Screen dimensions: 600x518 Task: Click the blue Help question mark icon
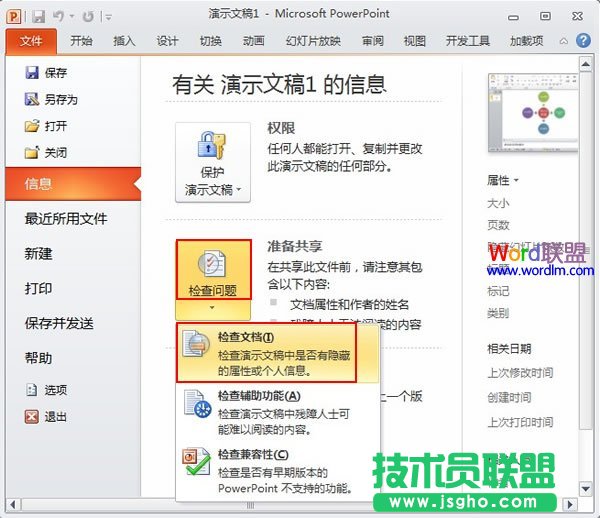583,40
